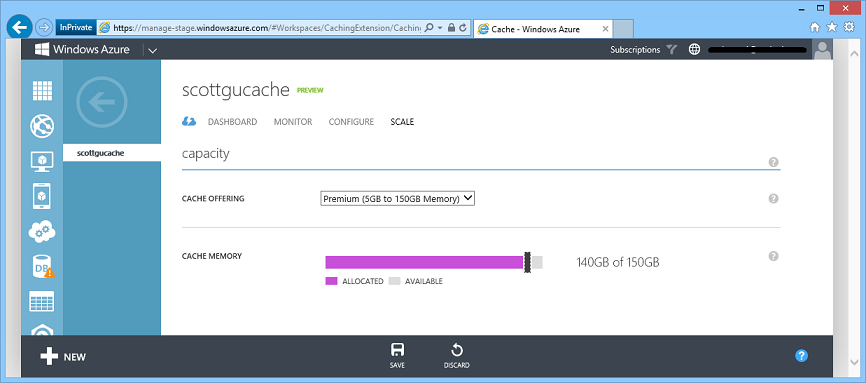866x383 pixels.
Task: Click the Subscriptions link
Action: (x=635, y=50)
